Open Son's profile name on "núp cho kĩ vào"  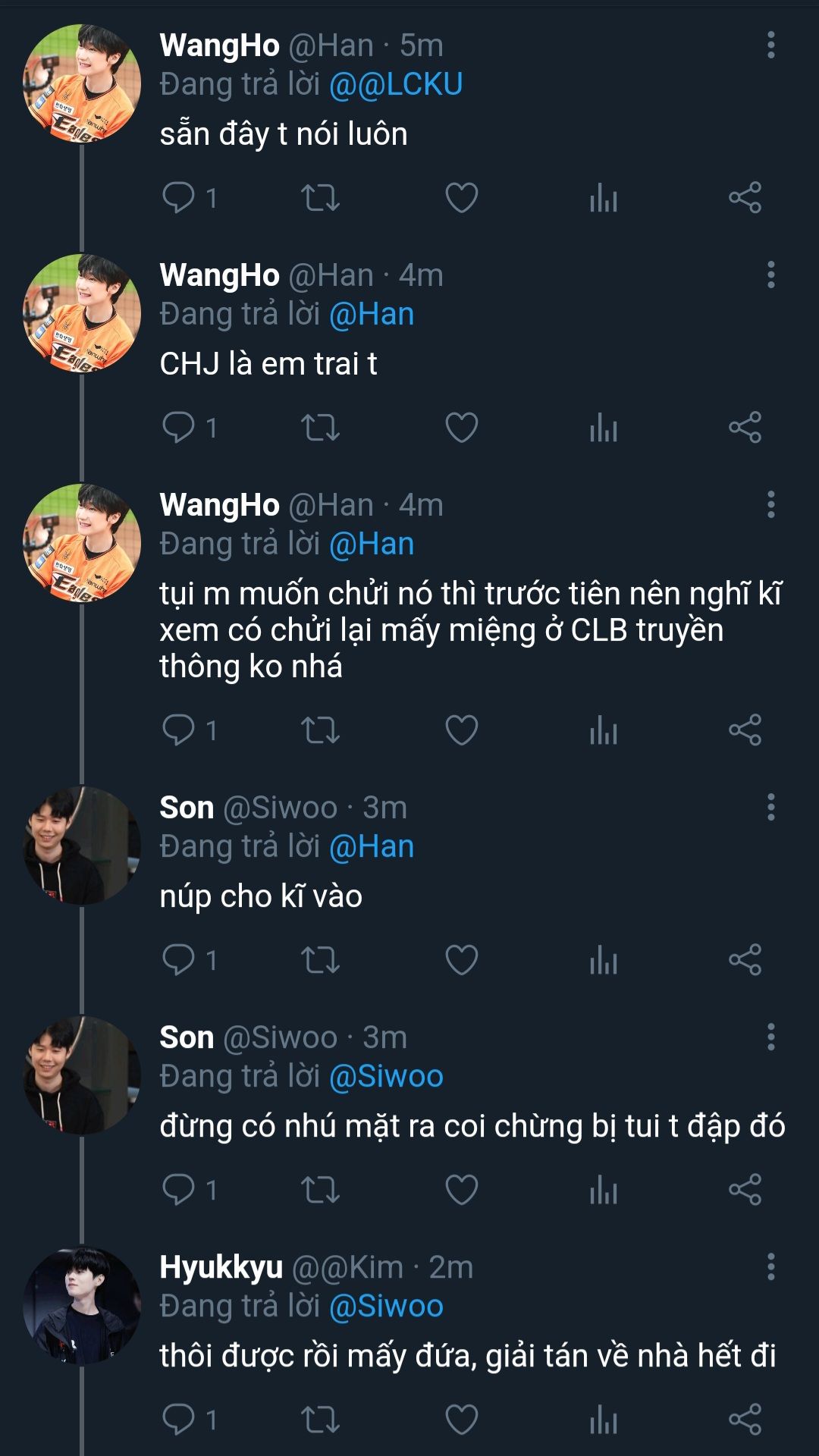pyautogui.click(x=187, y=808)
